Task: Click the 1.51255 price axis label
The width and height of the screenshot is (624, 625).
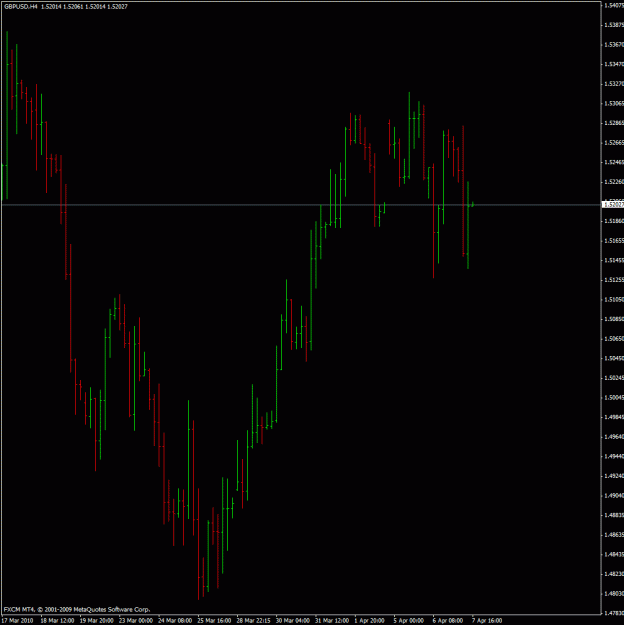Action: click(614, 280)
